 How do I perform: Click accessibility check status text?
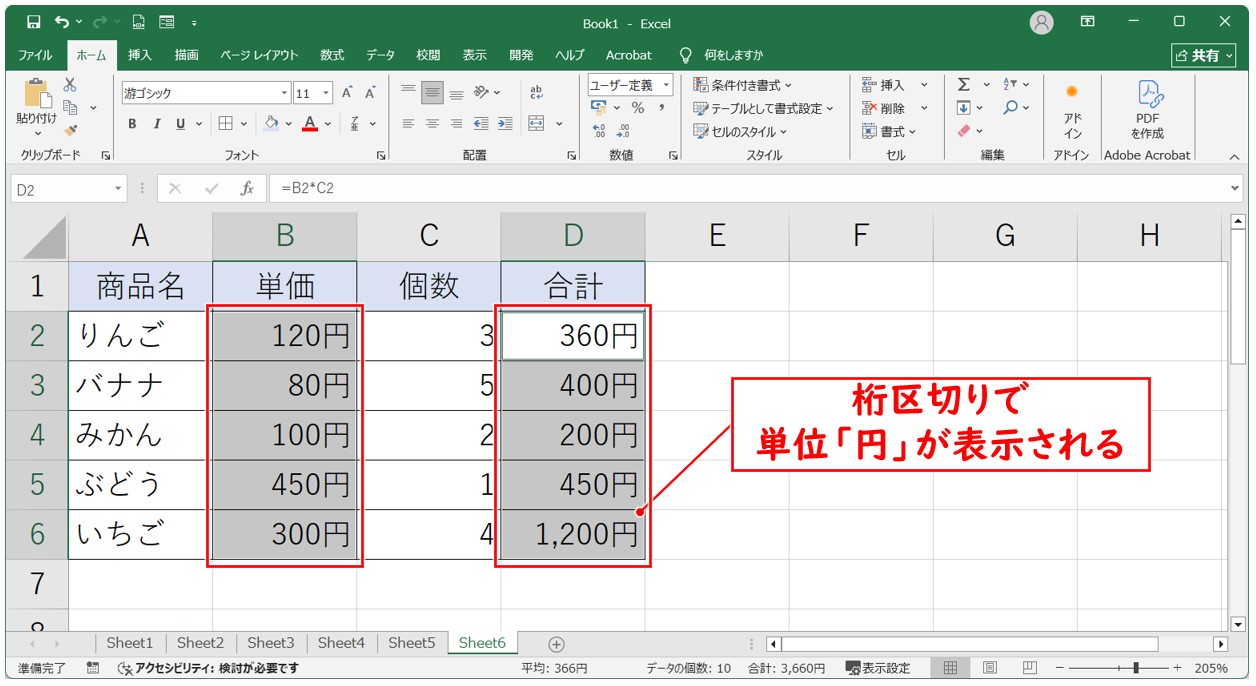pos(208,668)
